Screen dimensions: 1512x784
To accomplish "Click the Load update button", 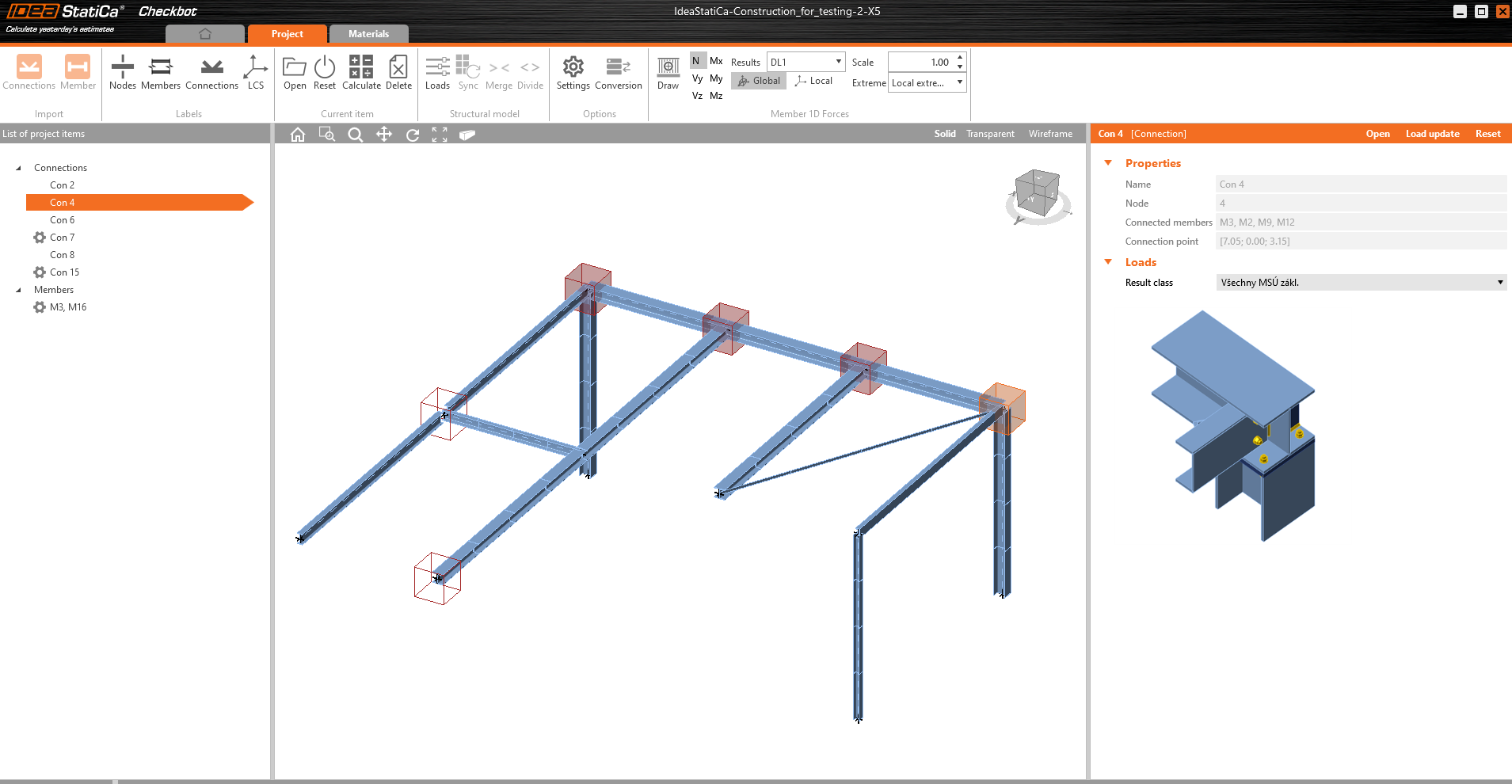I will [x=1432, y=134].
